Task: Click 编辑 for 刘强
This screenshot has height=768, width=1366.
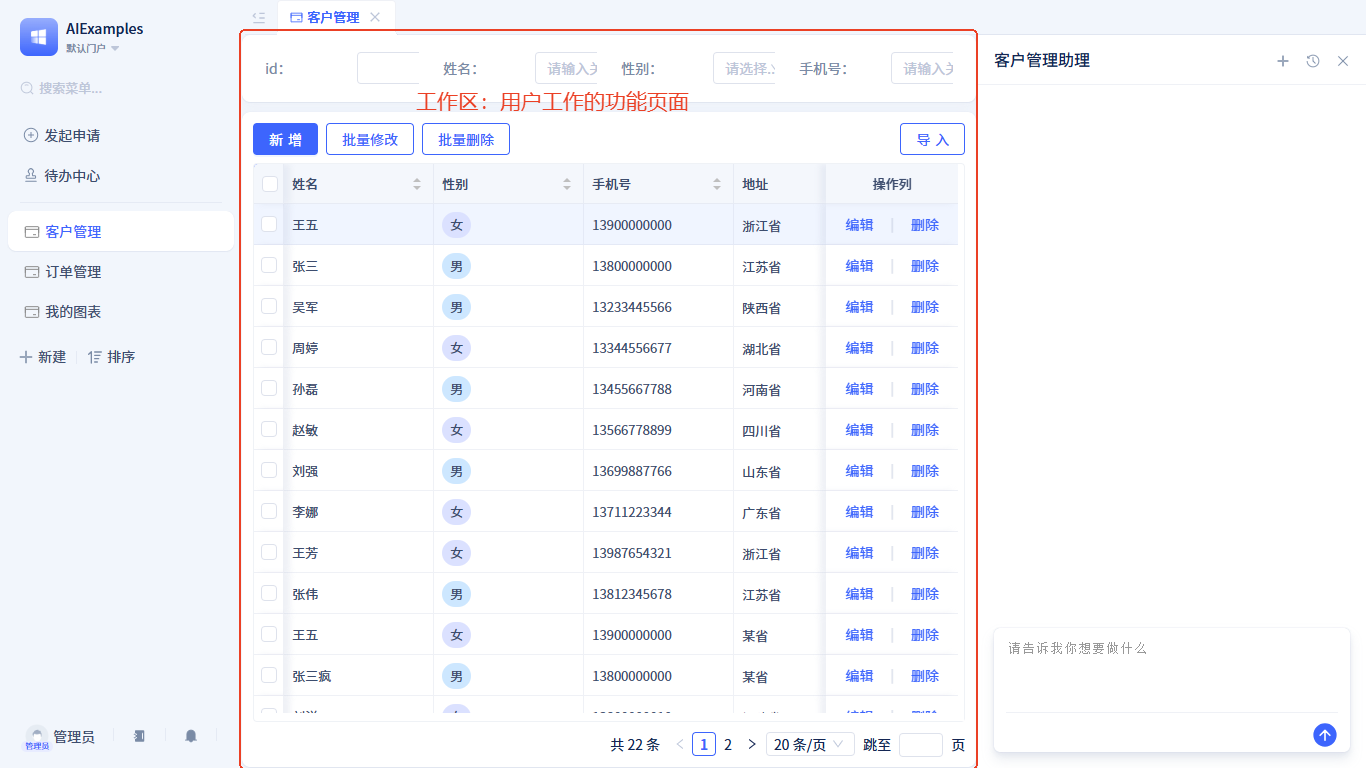Action: tap(859, 471)
